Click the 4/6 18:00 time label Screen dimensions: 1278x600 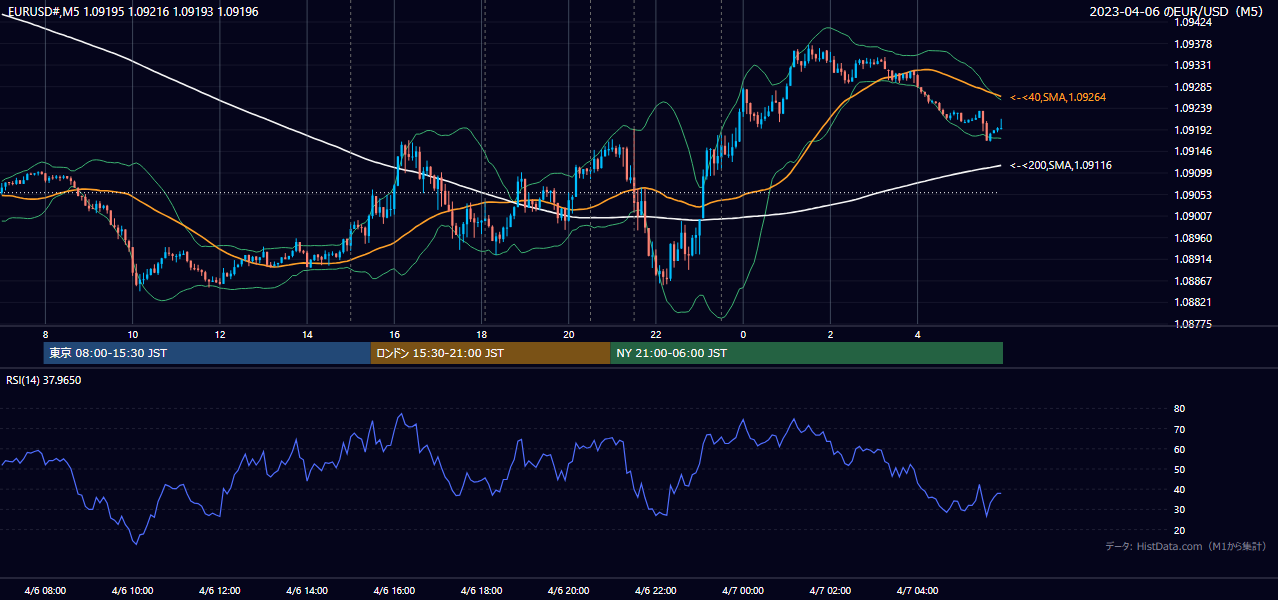point(481,590)
